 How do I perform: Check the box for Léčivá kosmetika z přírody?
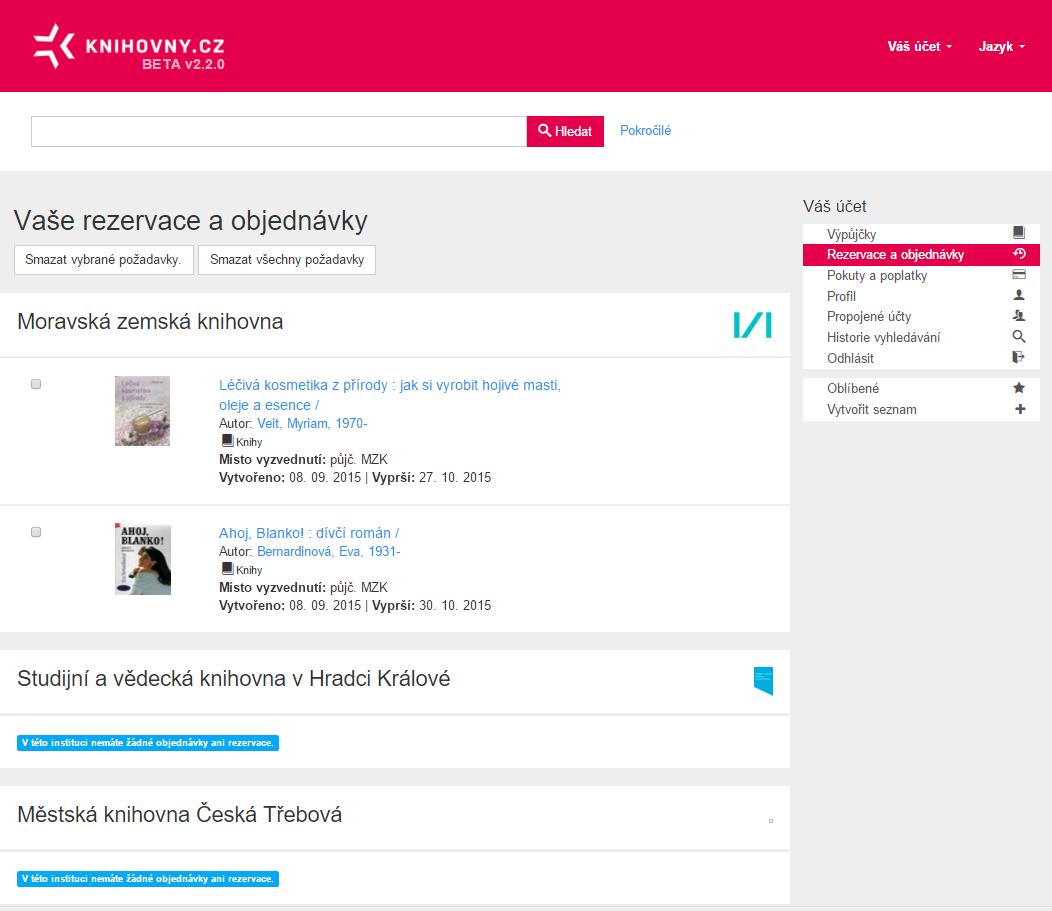(x=36, y=384)
